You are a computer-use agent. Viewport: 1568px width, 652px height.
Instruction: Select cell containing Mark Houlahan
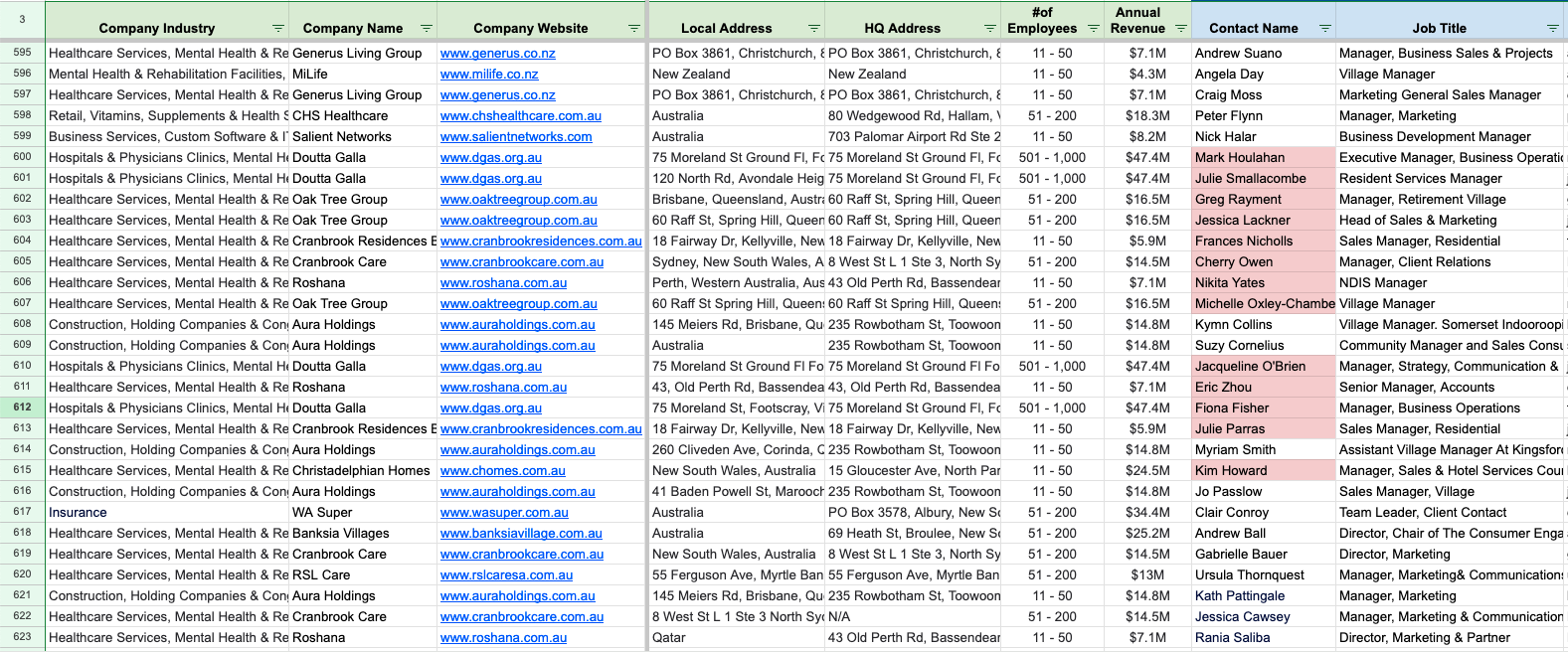[1264, 158]
